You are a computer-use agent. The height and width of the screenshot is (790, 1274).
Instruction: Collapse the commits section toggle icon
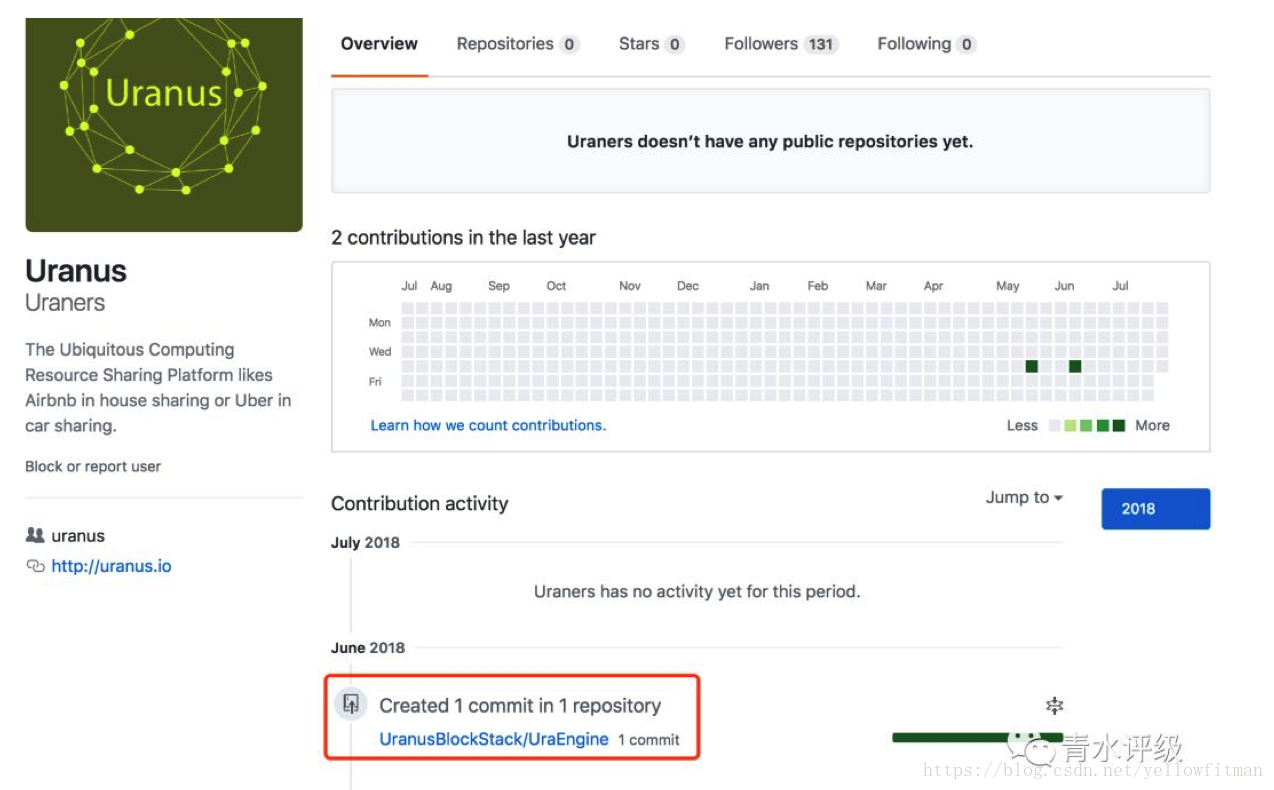tap(1054, 706)
